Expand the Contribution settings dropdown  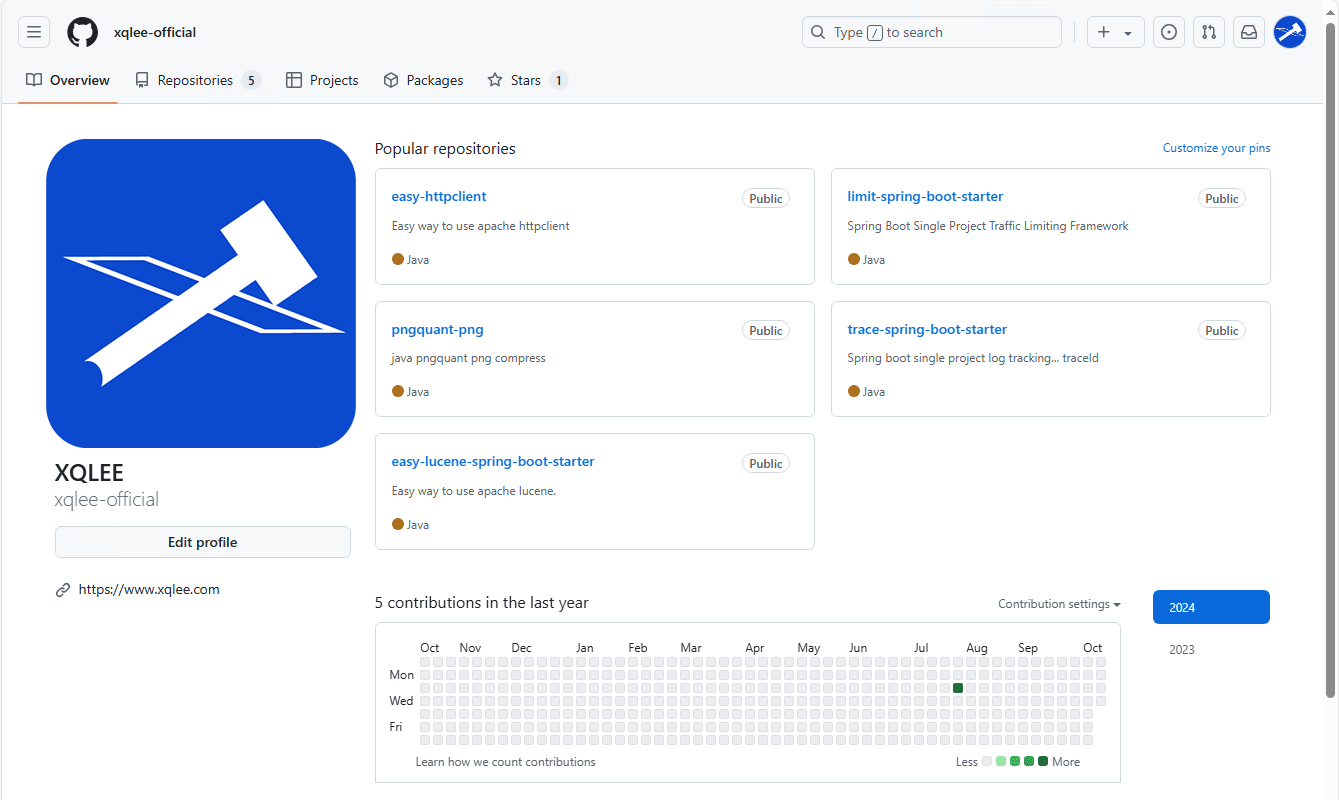[1059, 604]
